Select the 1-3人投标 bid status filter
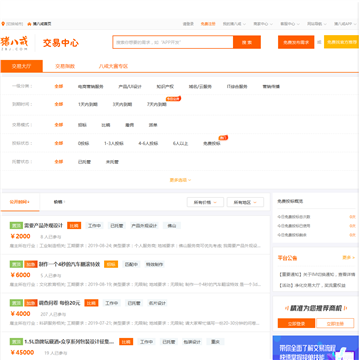This screenshot has height=360, width=360. click(114, 143)
